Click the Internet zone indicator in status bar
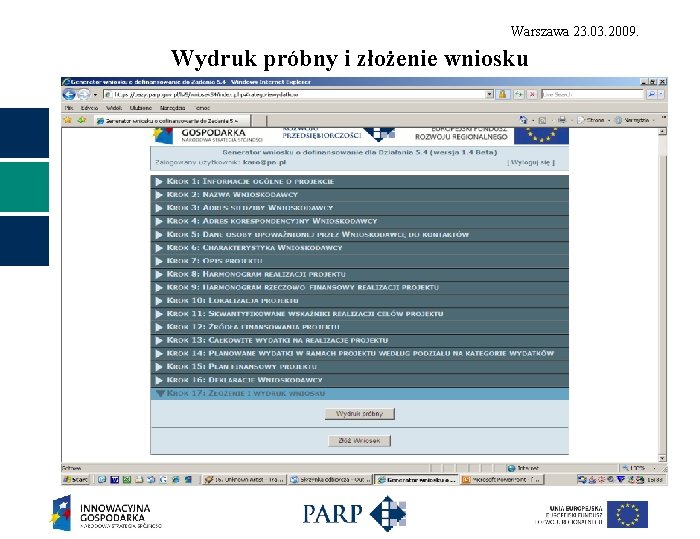The image size is (700, 539). 523,468
